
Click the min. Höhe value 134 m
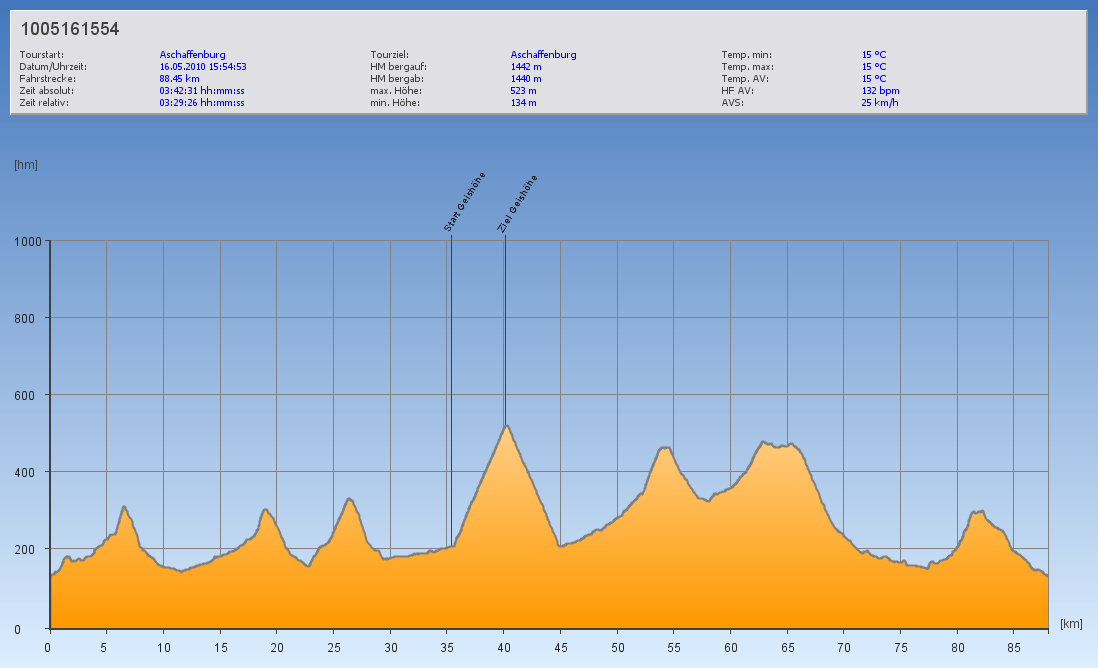pyautogui.click(x=523, y=103)
